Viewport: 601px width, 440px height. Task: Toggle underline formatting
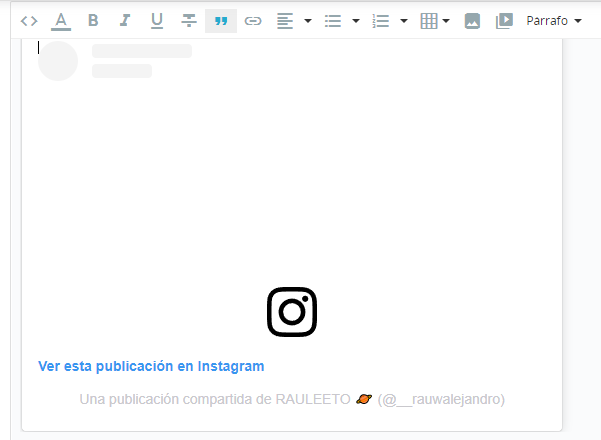pos(157,21)
